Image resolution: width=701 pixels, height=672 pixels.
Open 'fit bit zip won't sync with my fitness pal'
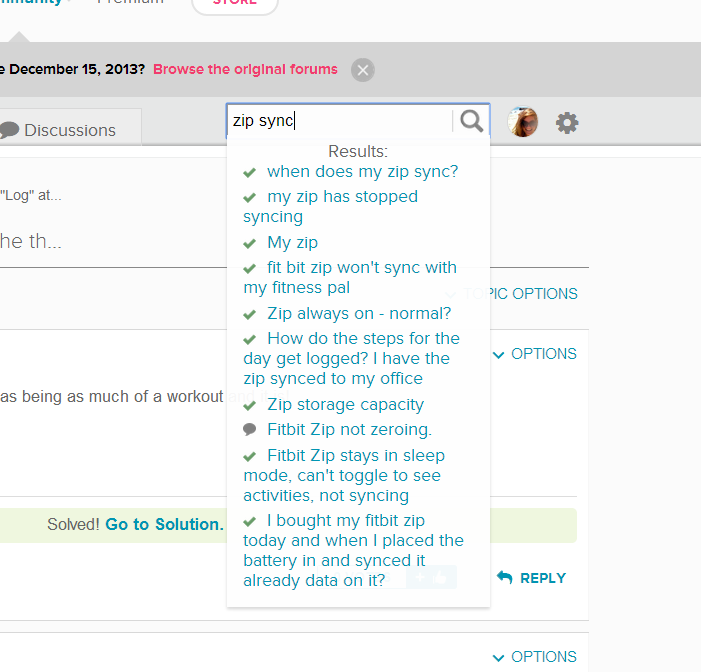pos(350,277)
